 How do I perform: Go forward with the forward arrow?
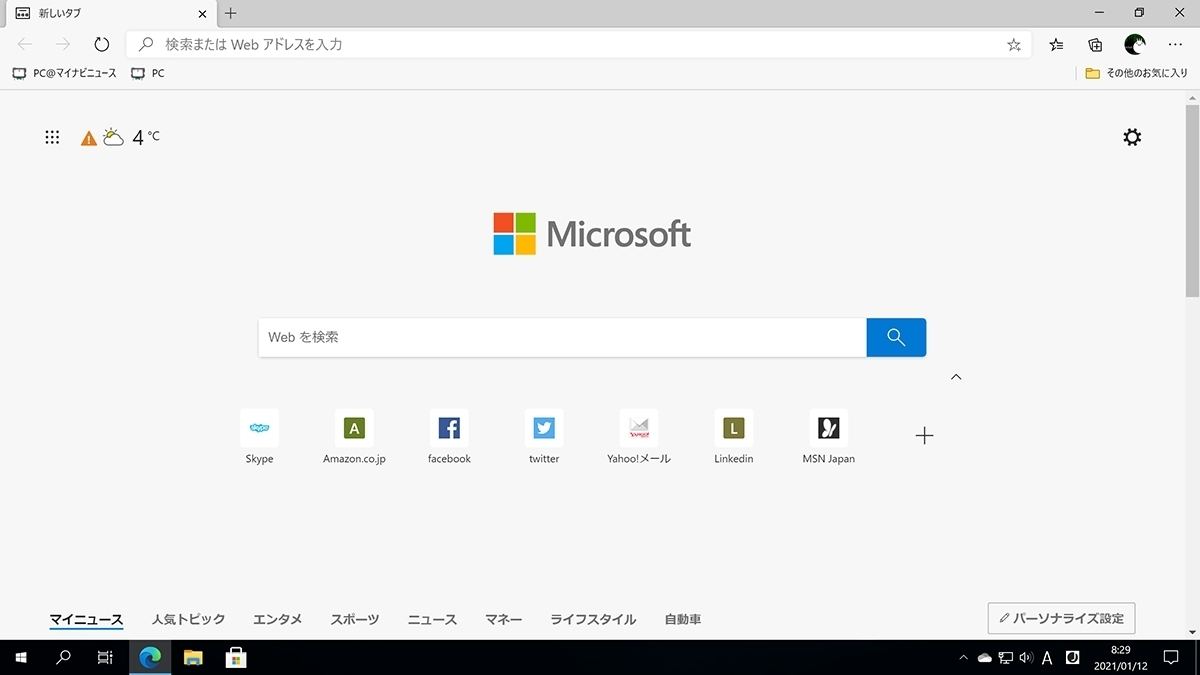63,44
